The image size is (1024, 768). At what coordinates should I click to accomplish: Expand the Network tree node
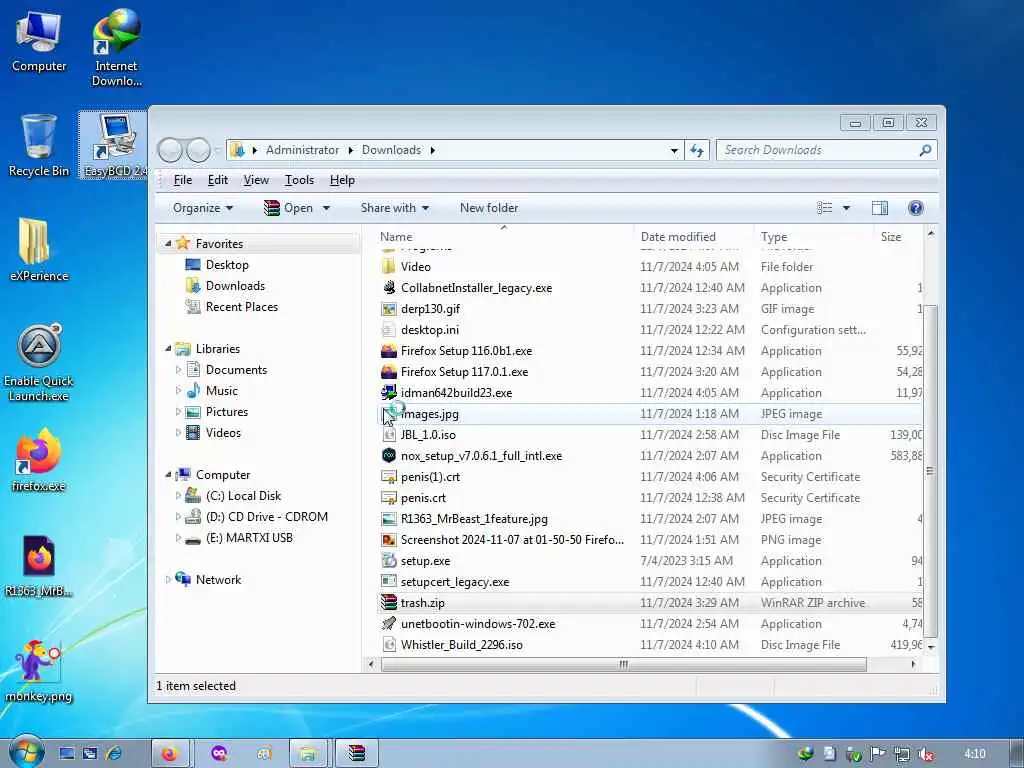168,579
